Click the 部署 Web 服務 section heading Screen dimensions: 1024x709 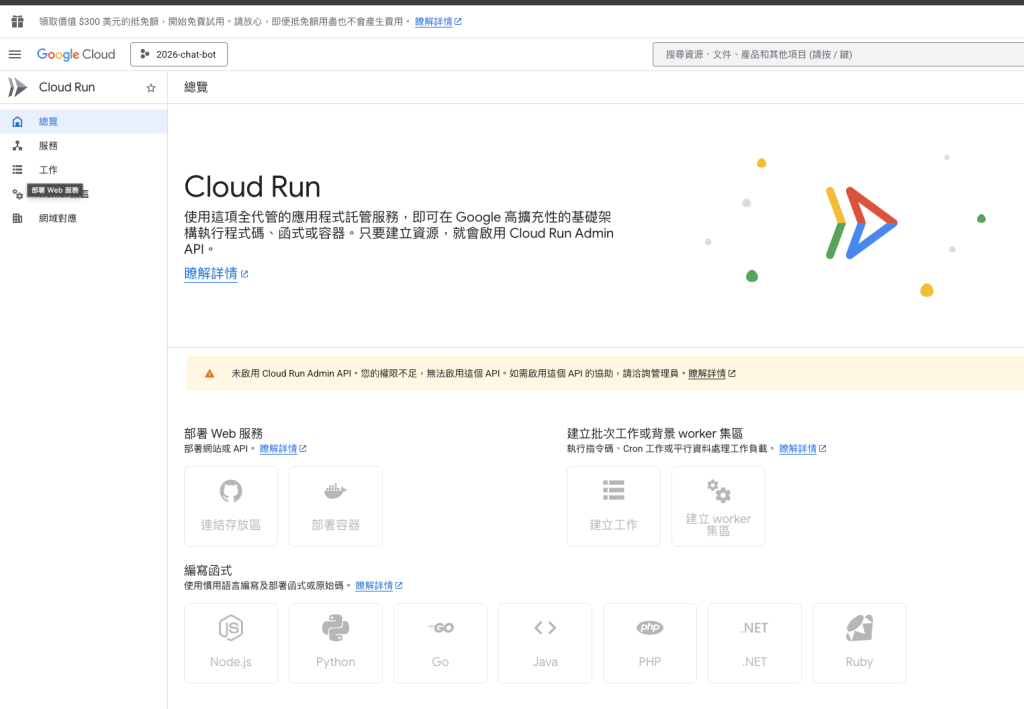pyautogui.click(x=223, y=433)
